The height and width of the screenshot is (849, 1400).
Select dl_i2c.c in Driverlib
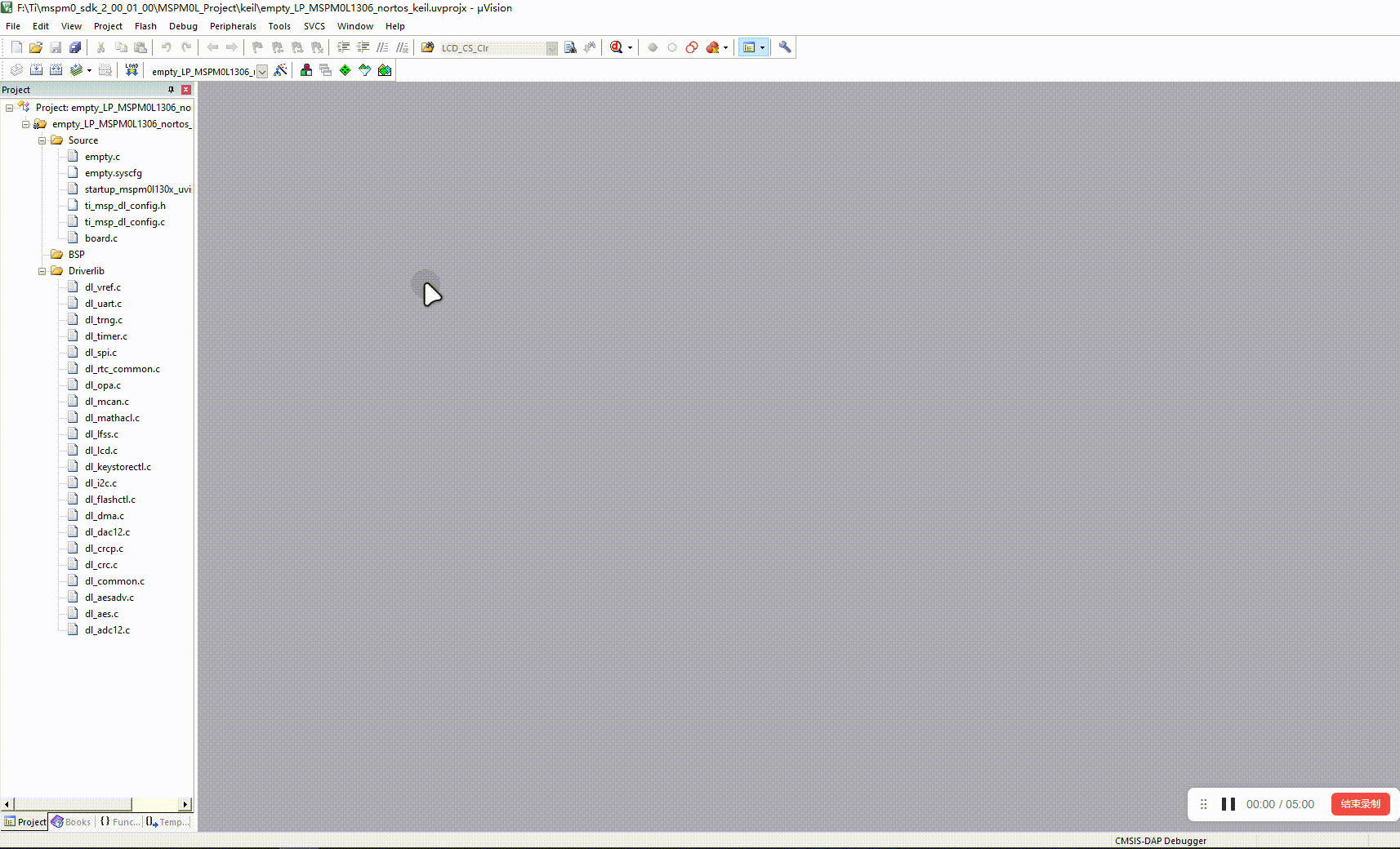pyautogui.click(x=100, y=483)
